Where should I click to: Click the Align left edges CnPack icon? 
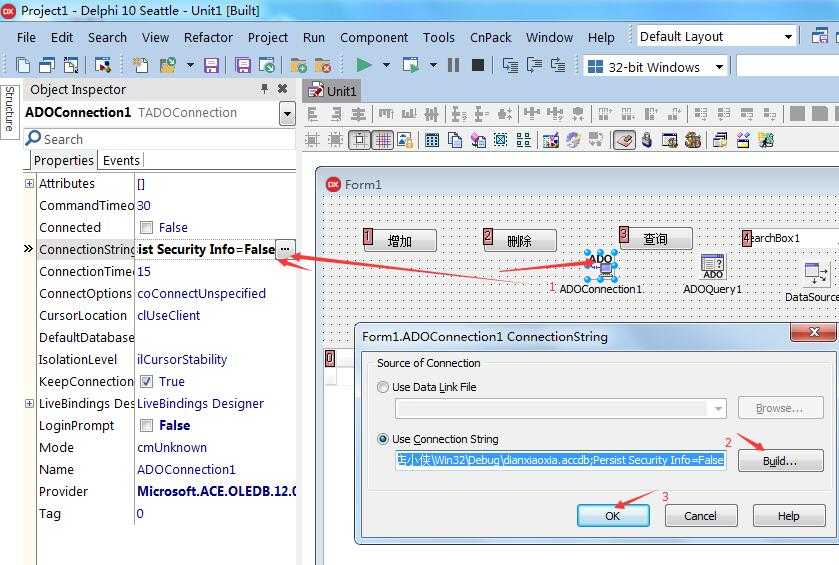pyautogui.click(x=312, y=113)
